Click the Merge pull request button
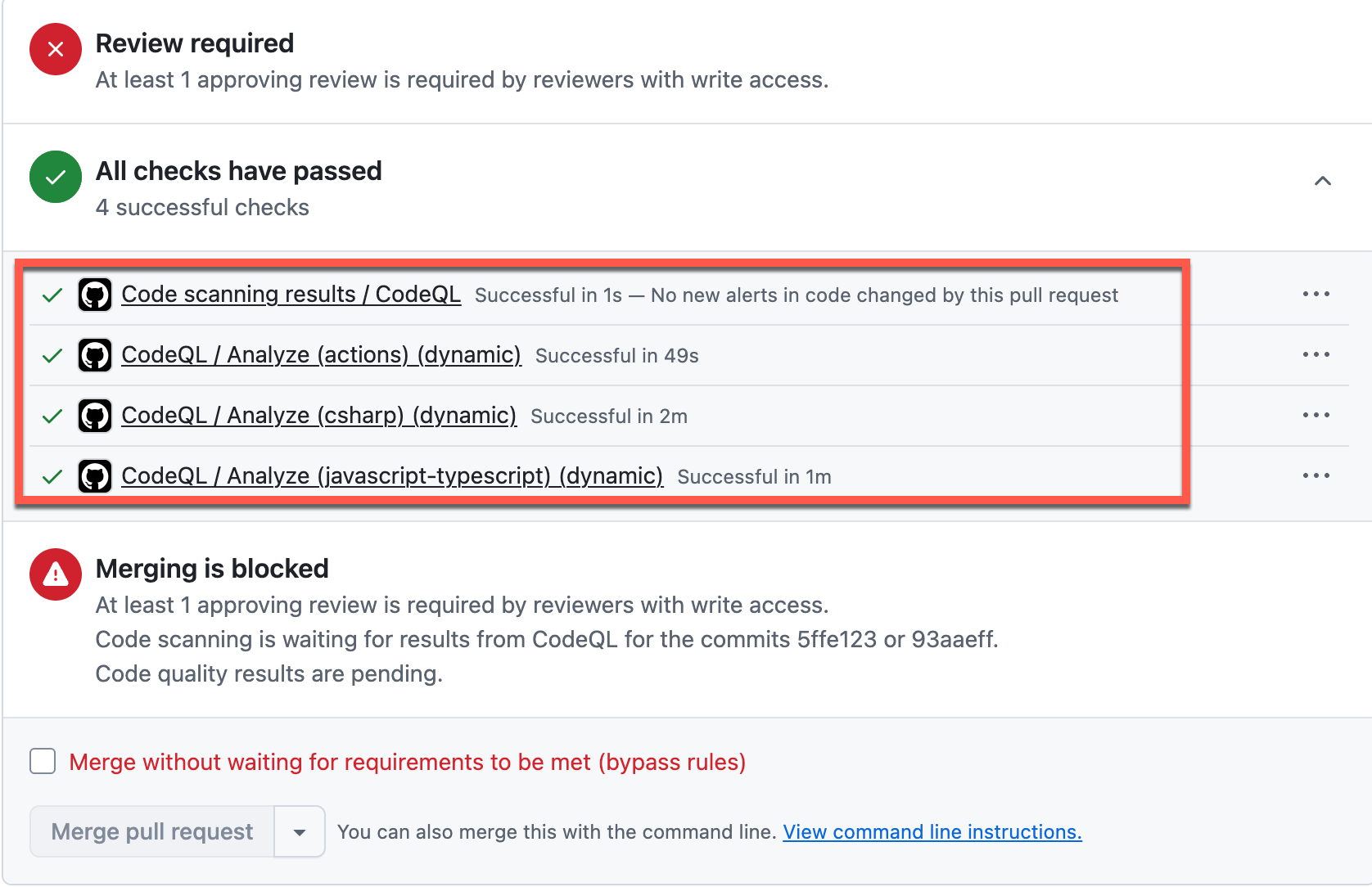Viewport: 1372px width, 887px height. 152,832
